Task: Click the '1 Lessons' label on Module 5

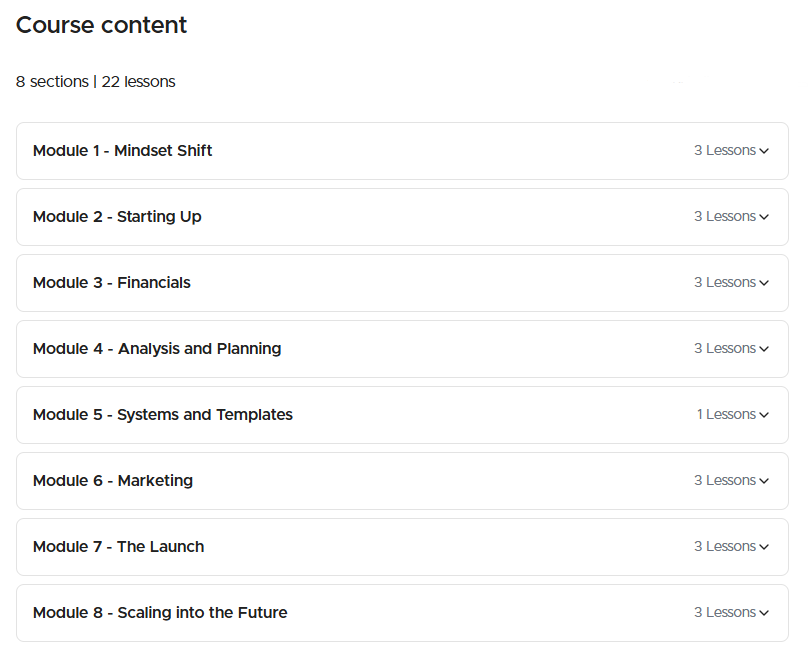Action: pyautogui.click(x=726, y=414)
